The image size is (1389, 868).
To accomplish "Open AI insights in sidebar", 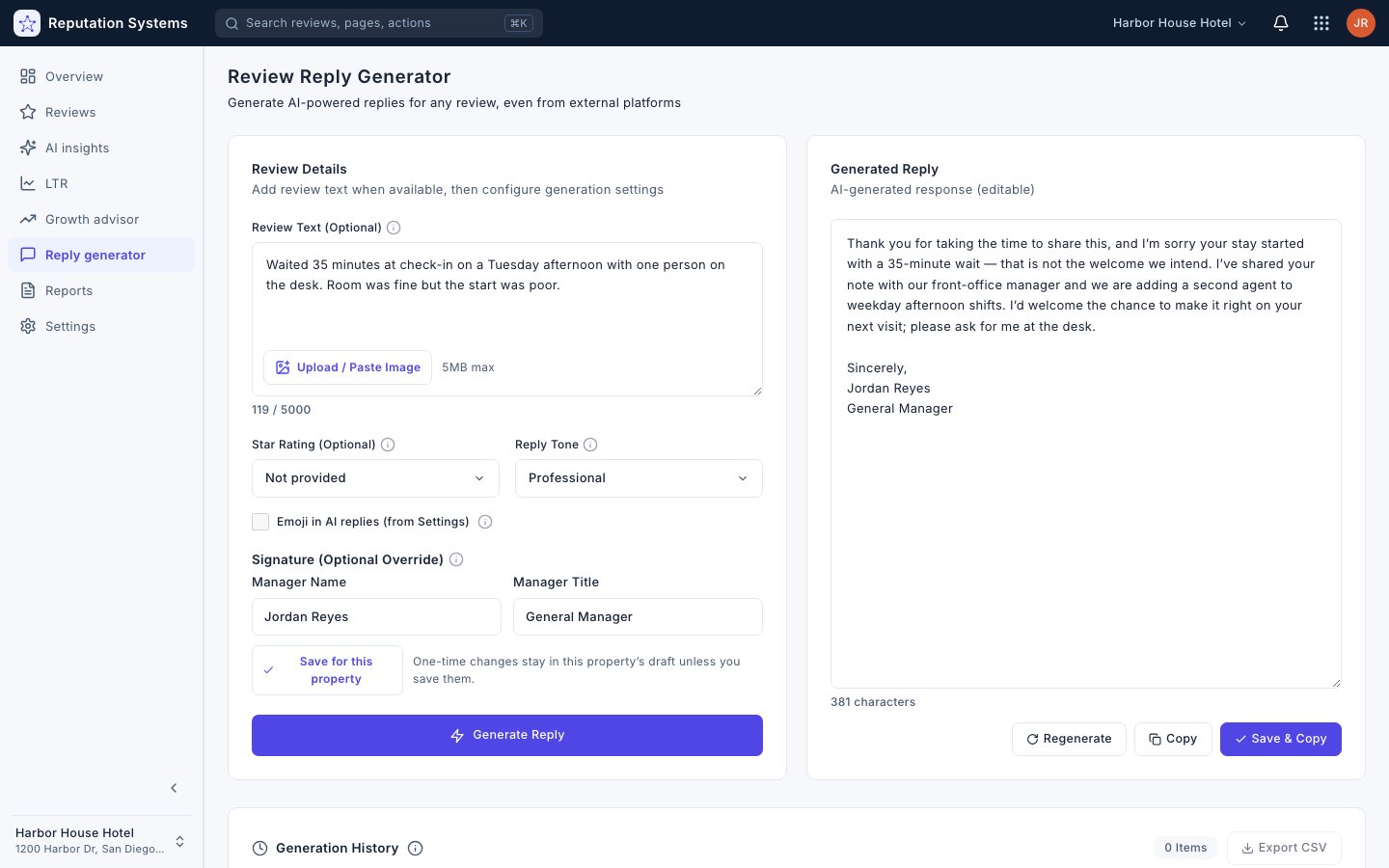I will (x=101, y=148).
